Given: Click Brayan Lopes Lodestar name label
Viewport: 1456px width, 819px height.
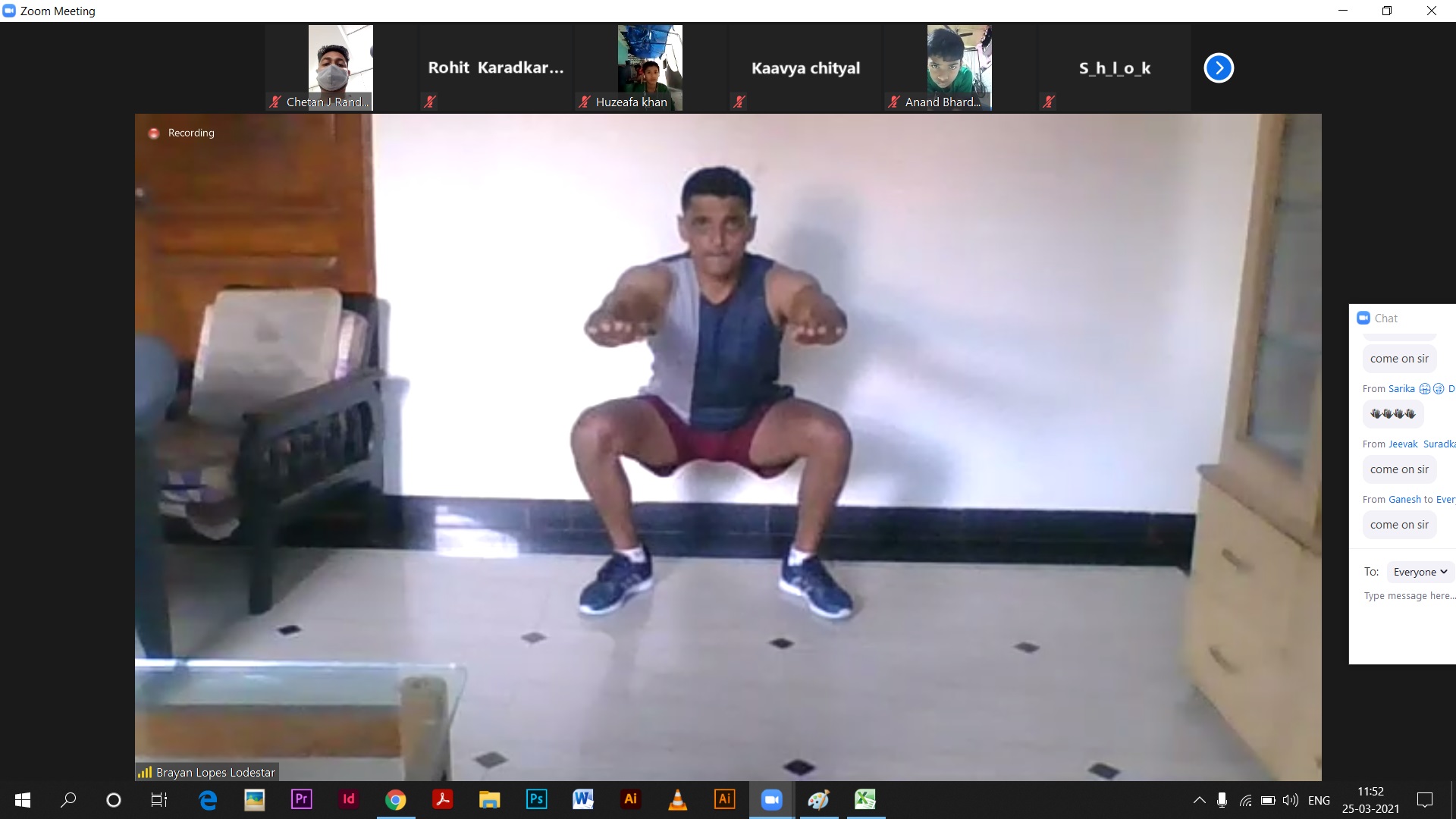Looking at the screenshot, I should click(215, 773).
